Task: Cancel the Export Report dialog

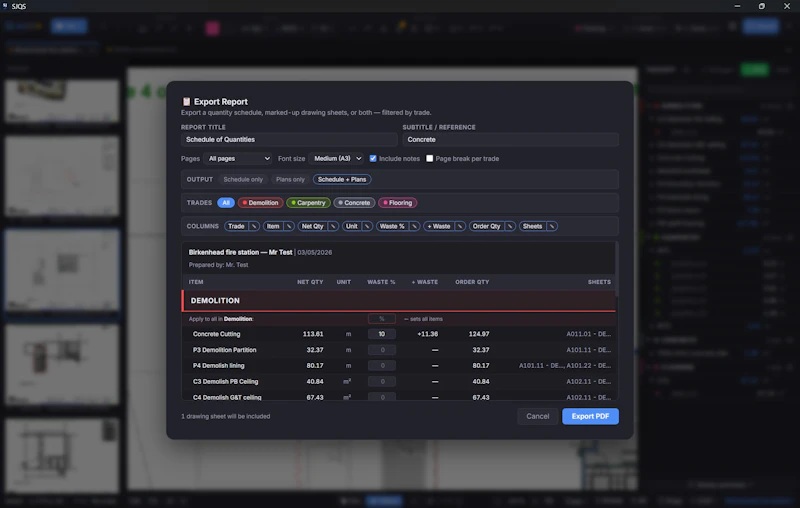Action: (x=537, y=416)
